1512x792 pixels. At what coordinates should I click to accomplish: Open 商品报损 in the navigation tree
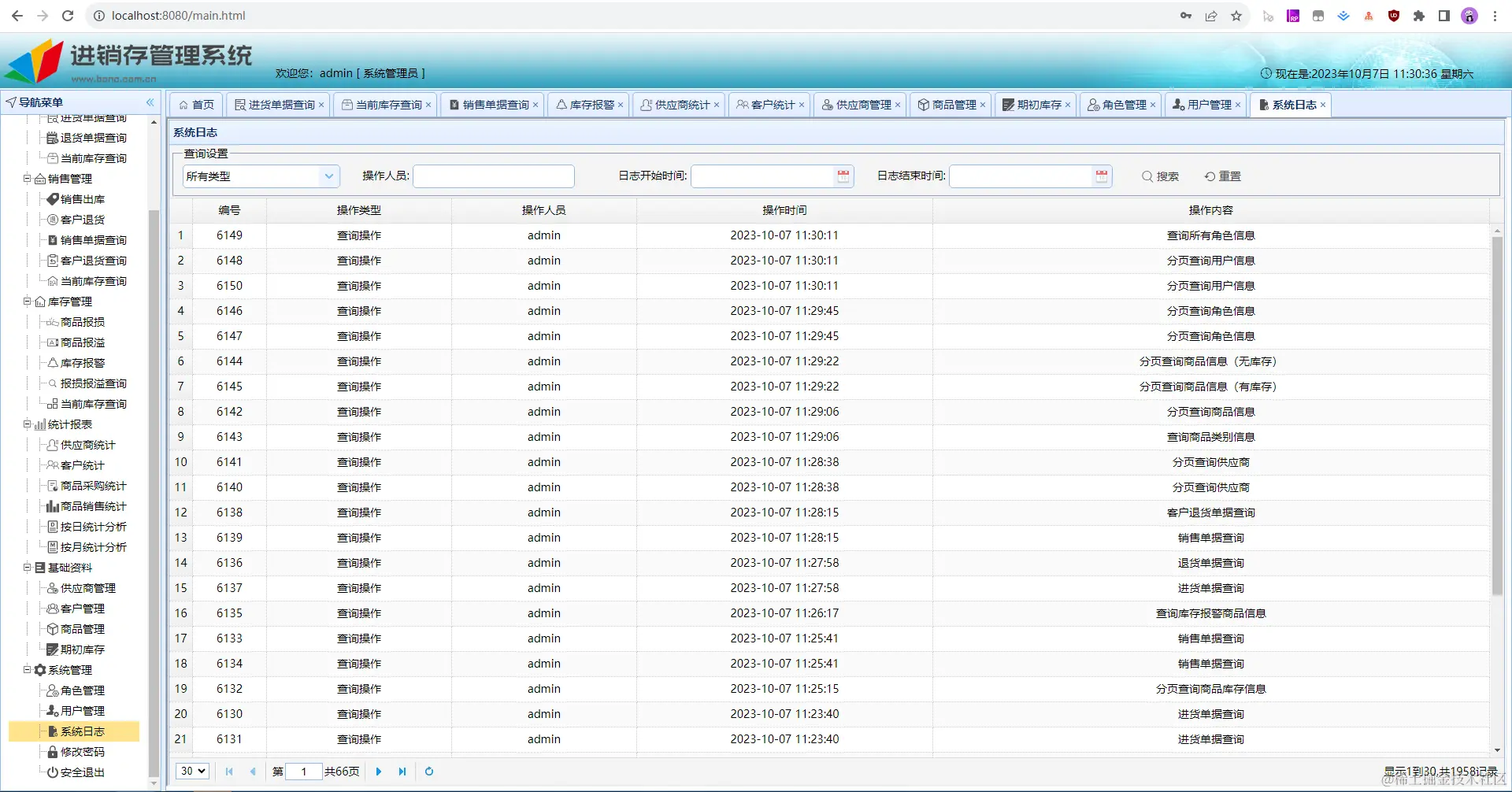[x=82, y=322]
